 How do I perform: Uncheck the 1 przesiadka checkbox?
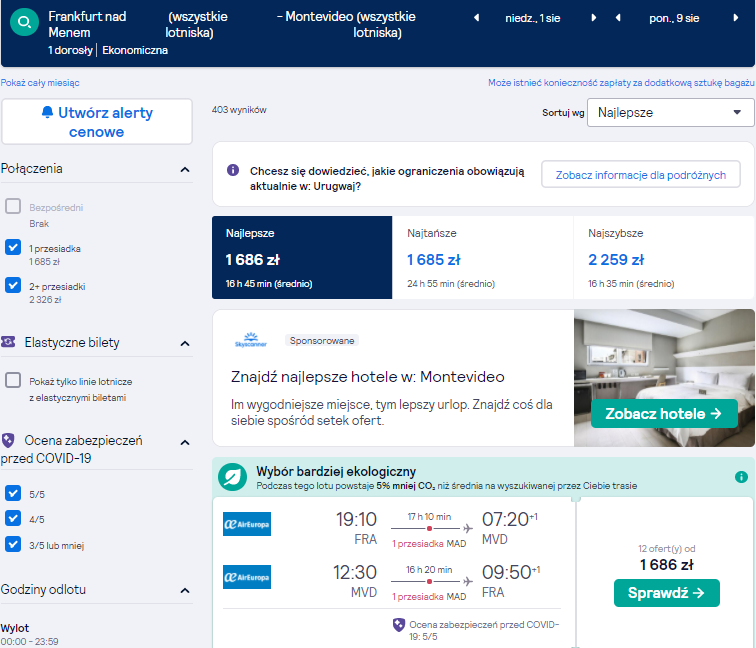click(x=13, y=247)
